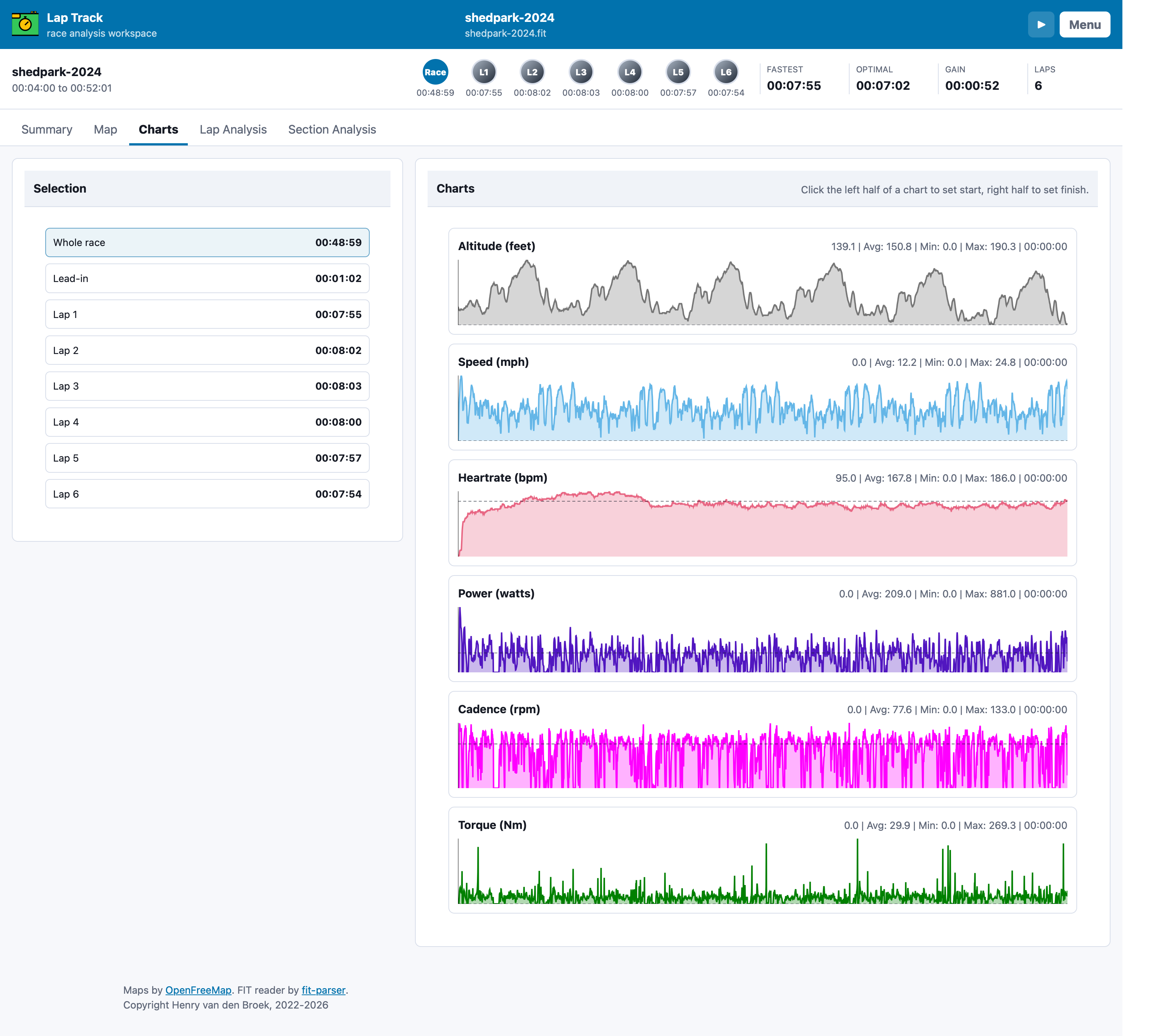Choose Lap 2 in the Selection list

(207, 350)
